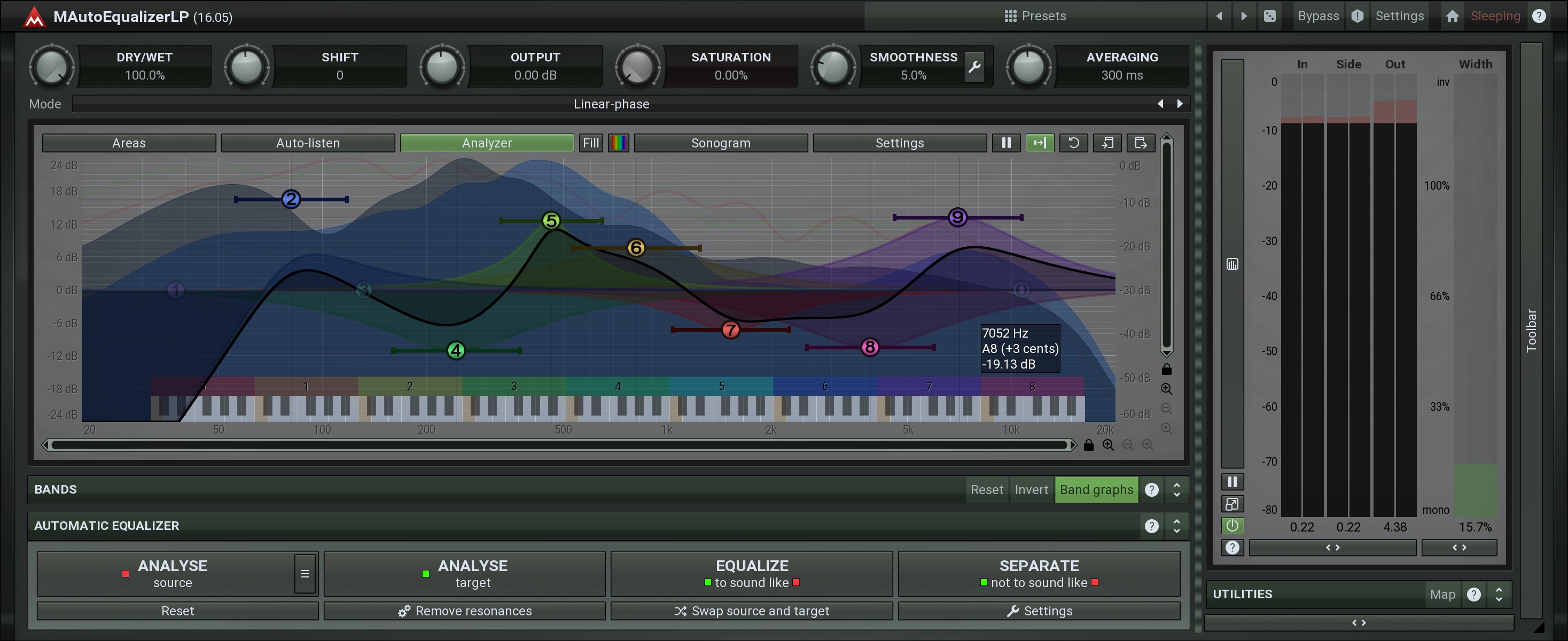Open the global help question mark icon
This screenshot has height=641, width=1568.
[x=1539, y=16]
